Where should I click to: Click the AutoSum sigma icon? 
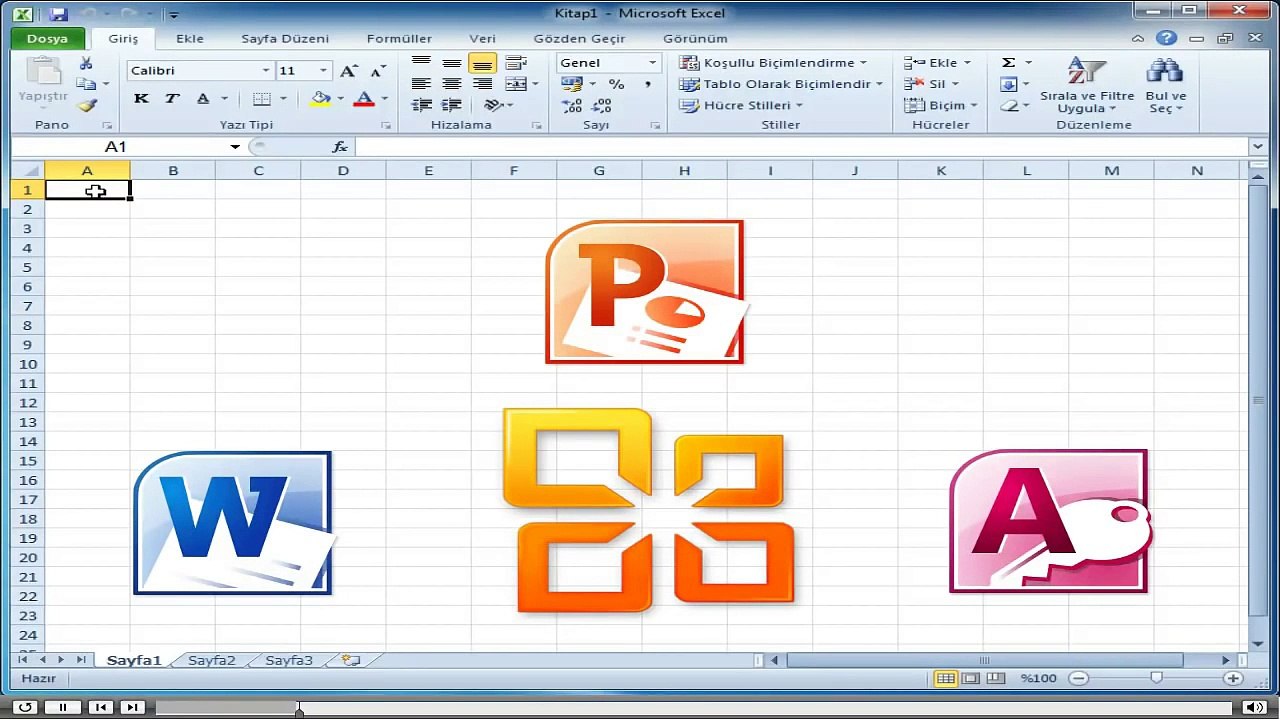(1009, 63)
